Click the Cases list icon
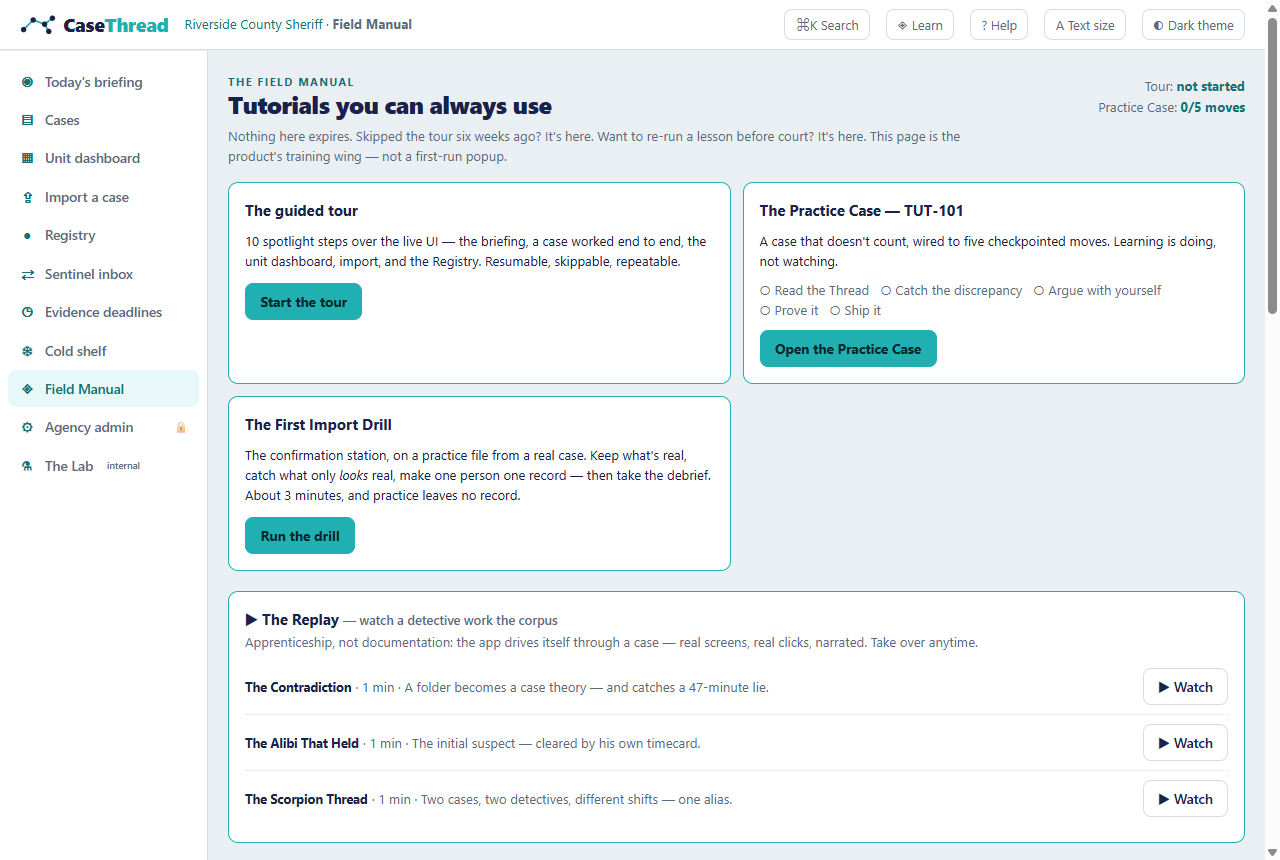The image size is (1280, 860). tap(27, 120)
